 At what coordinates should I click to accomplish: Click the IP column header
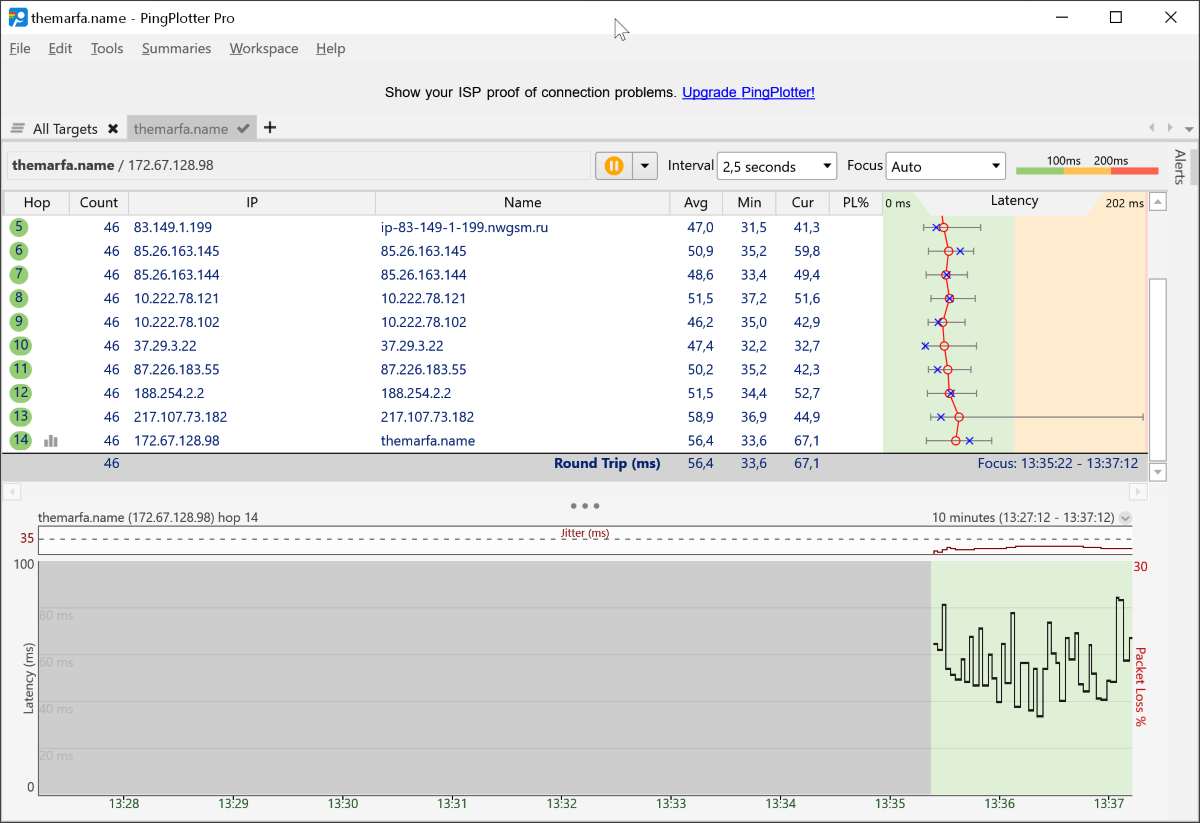(252, 202)
